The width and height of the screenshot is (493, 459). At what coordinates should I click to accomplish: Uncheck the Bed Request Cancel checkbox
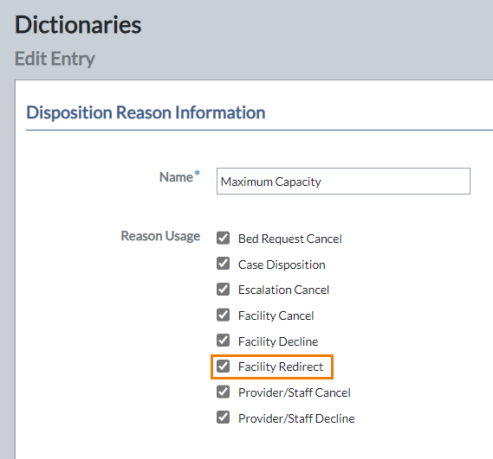point(223,238)
